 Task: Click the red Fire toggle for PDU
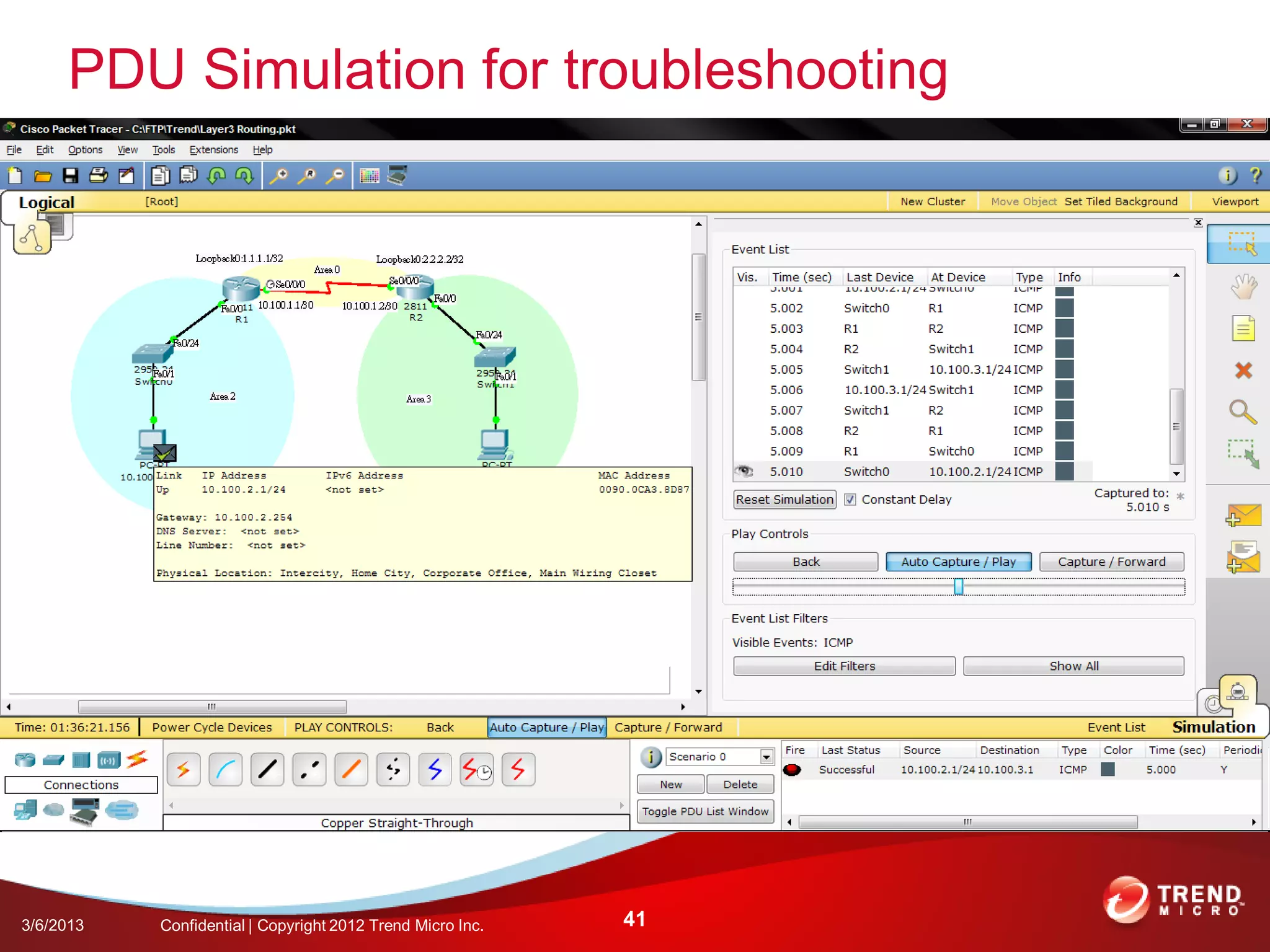pyautogui.click(x=792, y=770)
